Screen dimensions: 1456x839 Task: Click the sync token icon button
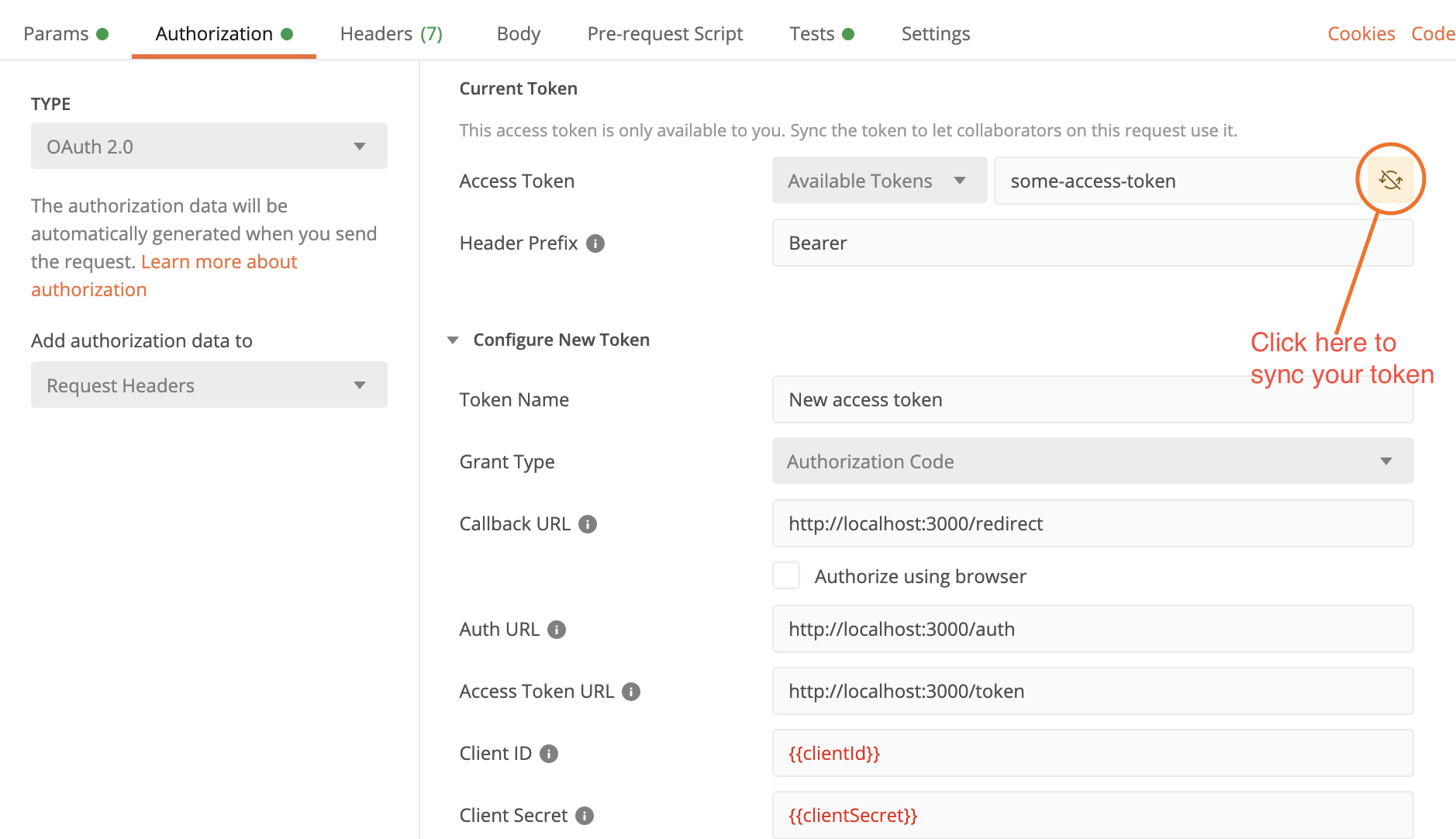[1390, 180]
